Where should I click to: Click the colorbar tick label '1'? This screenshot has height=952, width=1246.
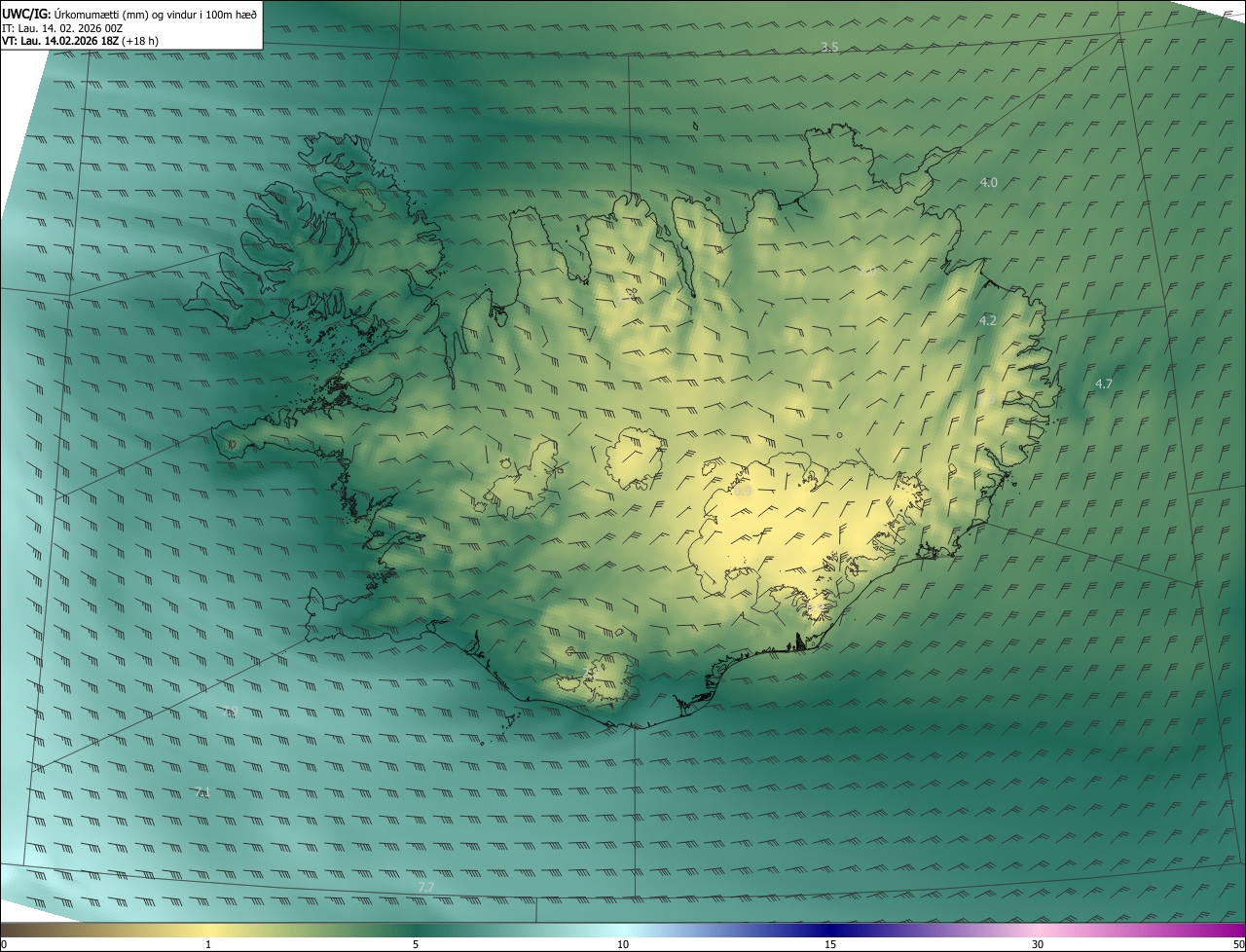tap(208, 944)
